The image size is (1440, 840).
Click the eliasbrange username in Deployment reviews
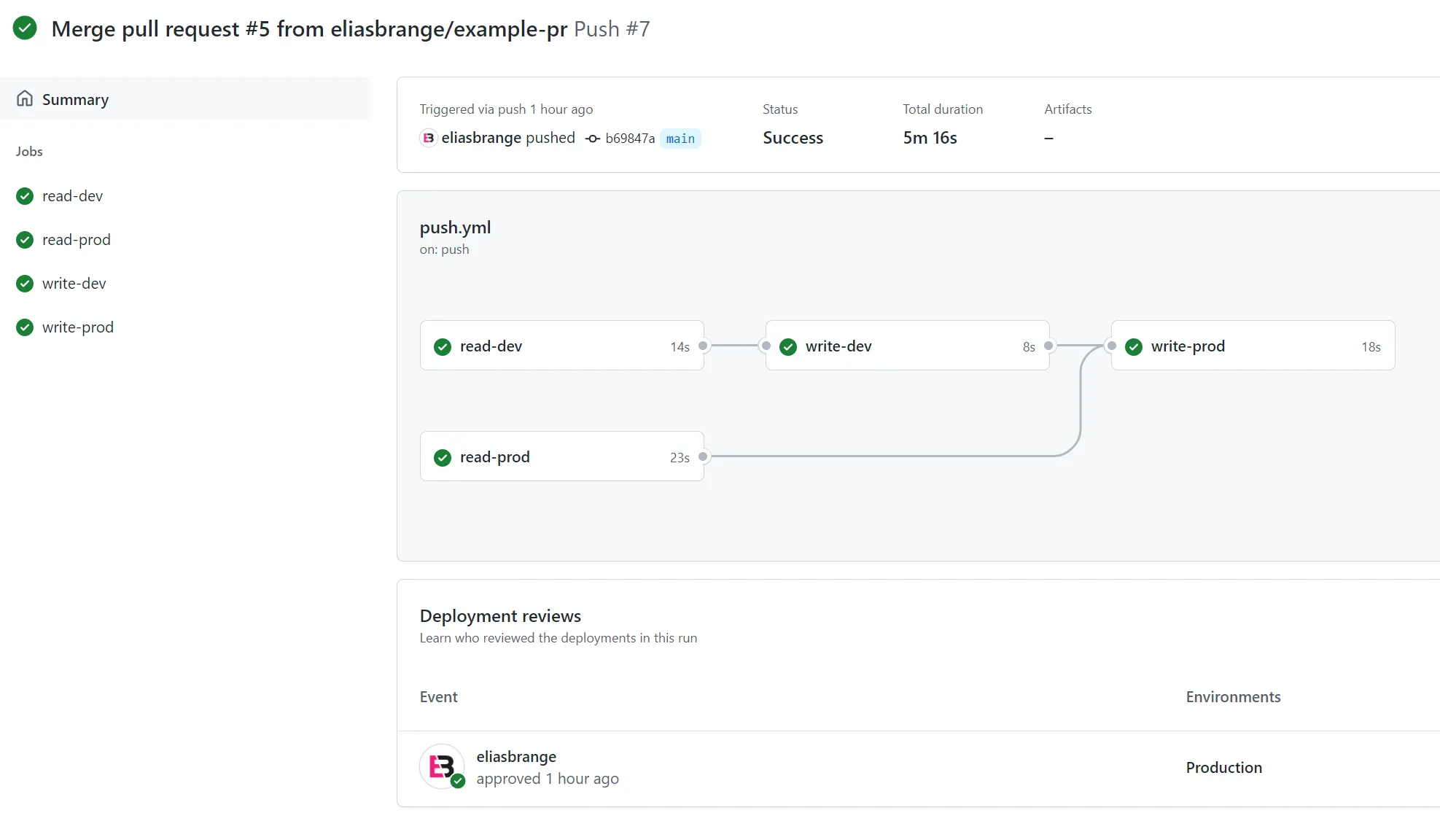[515, 756]
